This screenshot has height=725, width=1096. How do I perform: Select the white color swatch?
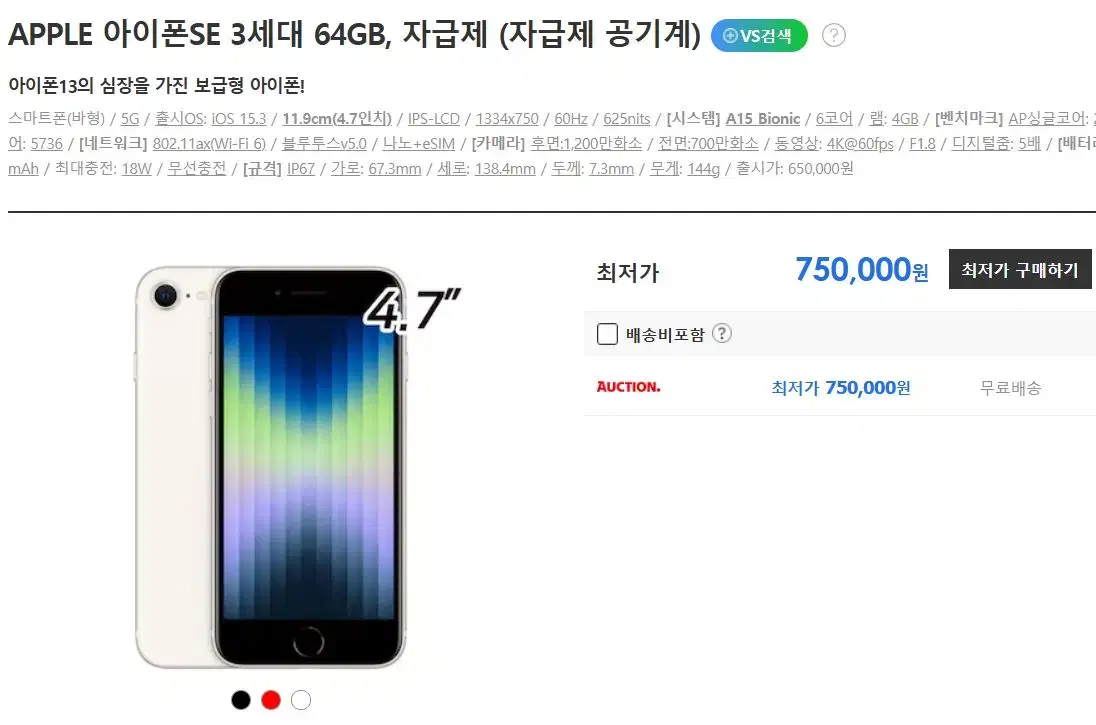(301, 700)
